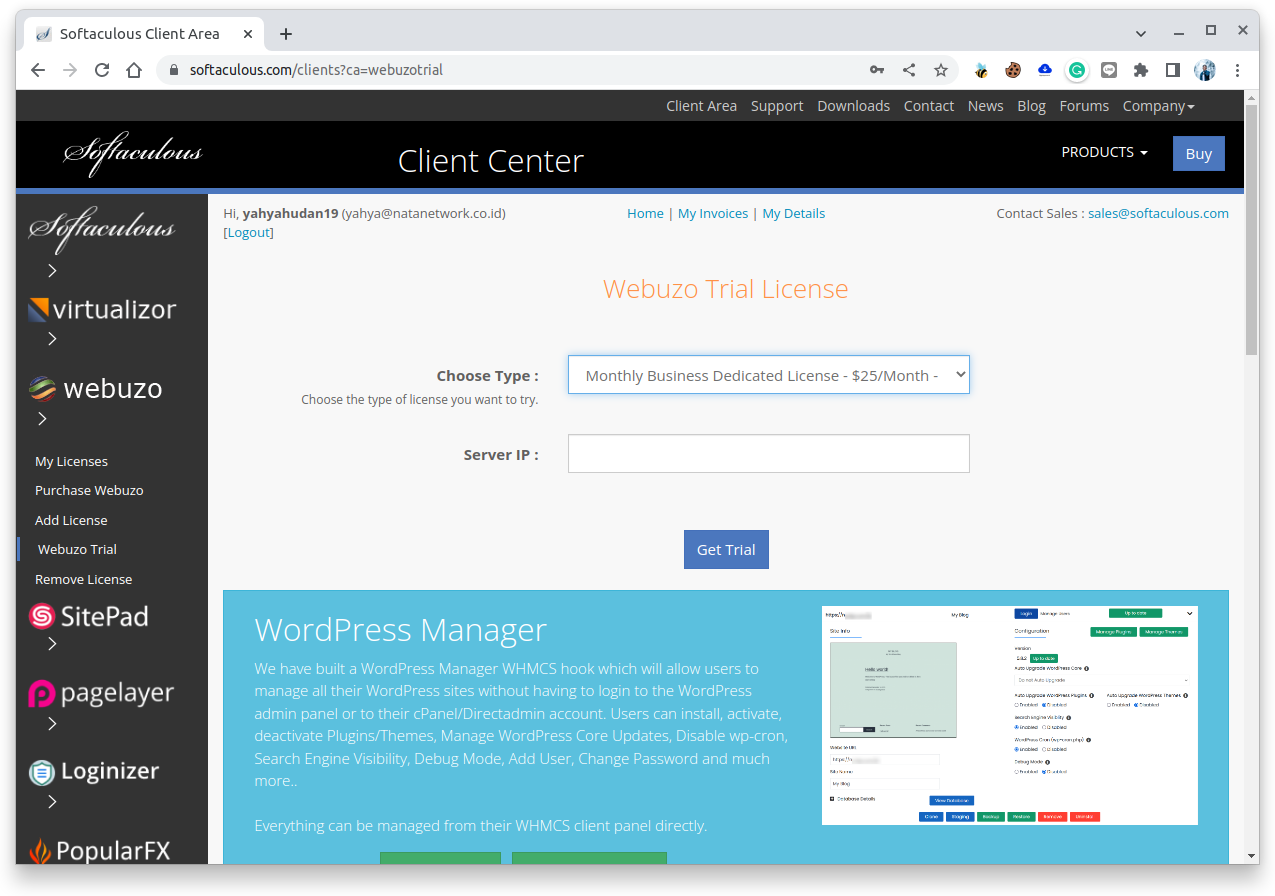Click the browser address bar URL
Image resolution: width=1275 pixels, height=896 pixels.
point(316,70)
